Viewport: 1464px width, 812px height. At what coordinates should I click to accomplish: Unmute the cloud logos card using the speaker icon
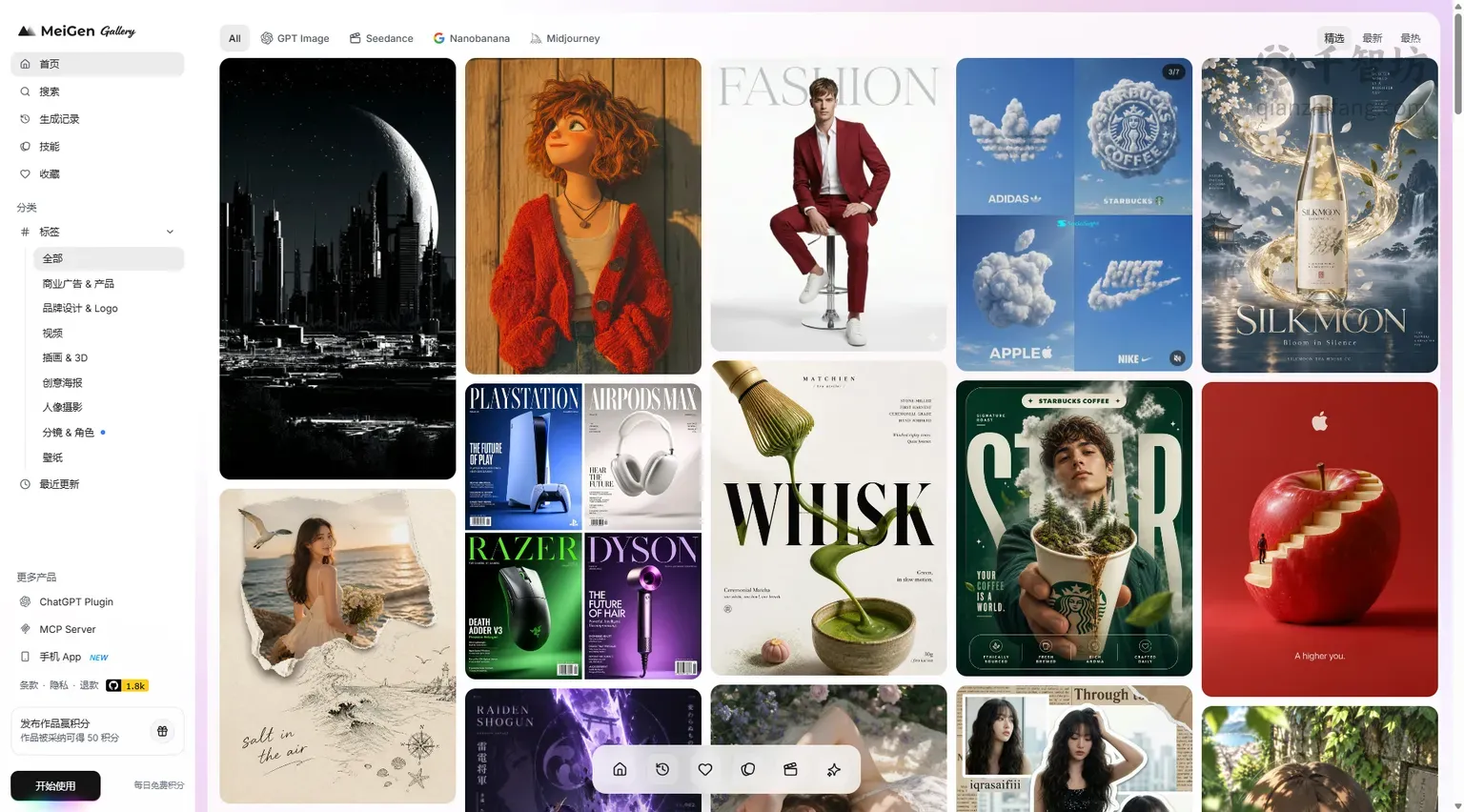pos(1177,358)
